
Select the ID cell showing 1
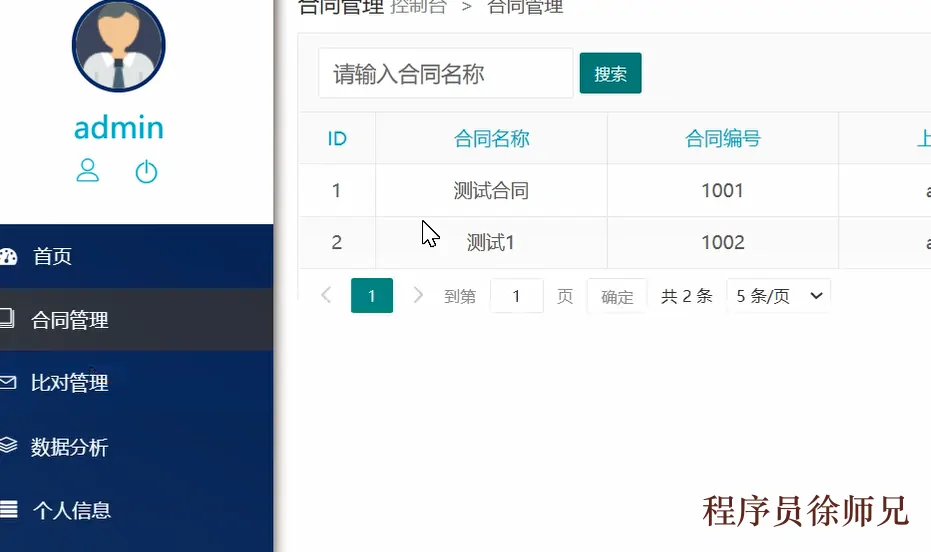point(337,191)
